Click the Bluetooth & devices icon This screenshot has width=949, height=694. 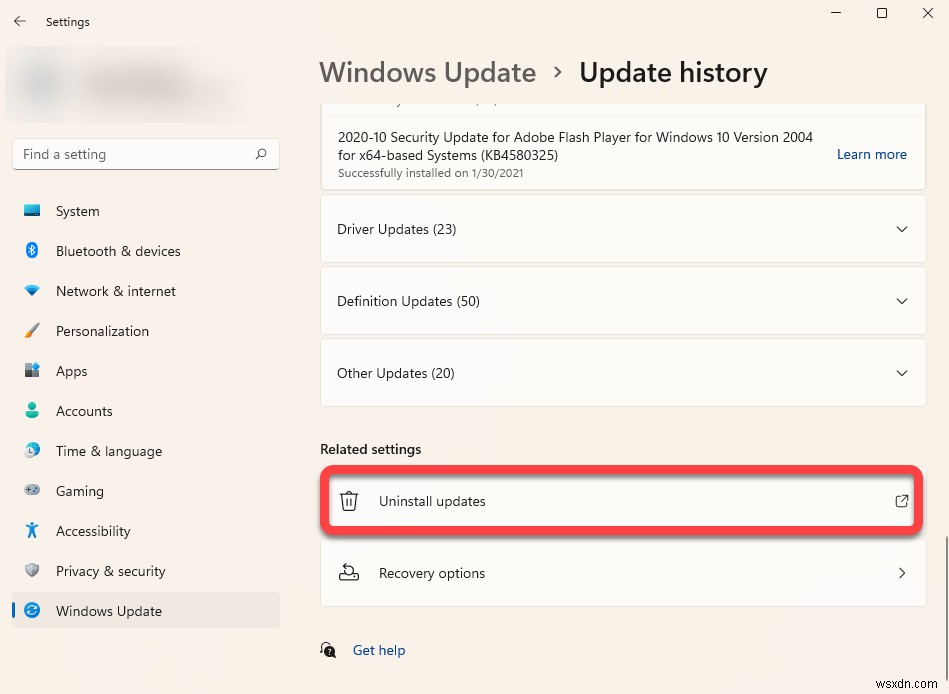pyautogui.click(x=33, y=251)
